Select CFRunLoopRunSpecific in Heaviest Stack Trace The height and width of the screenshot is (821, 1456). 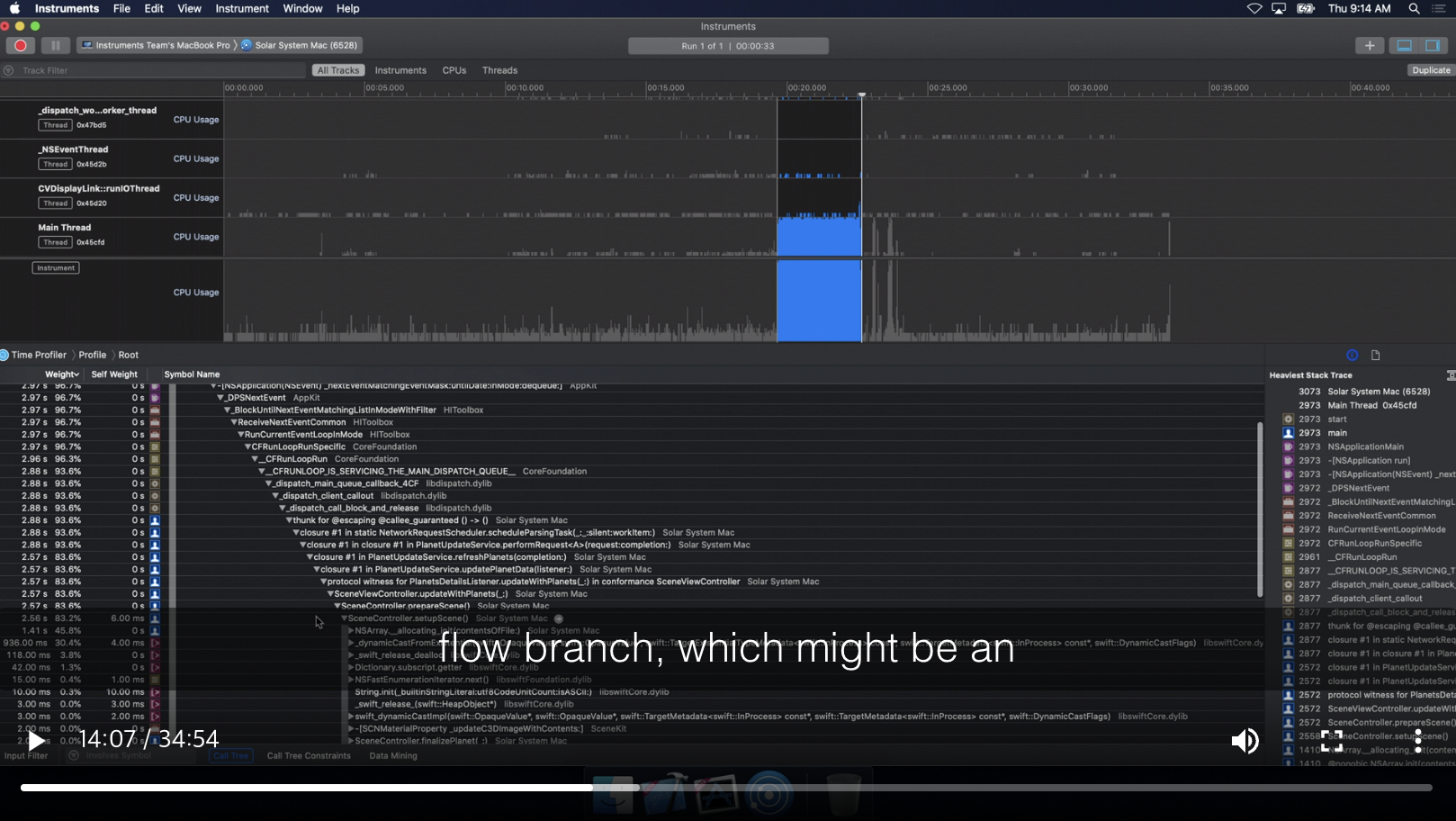click(x=1374, y=543)
